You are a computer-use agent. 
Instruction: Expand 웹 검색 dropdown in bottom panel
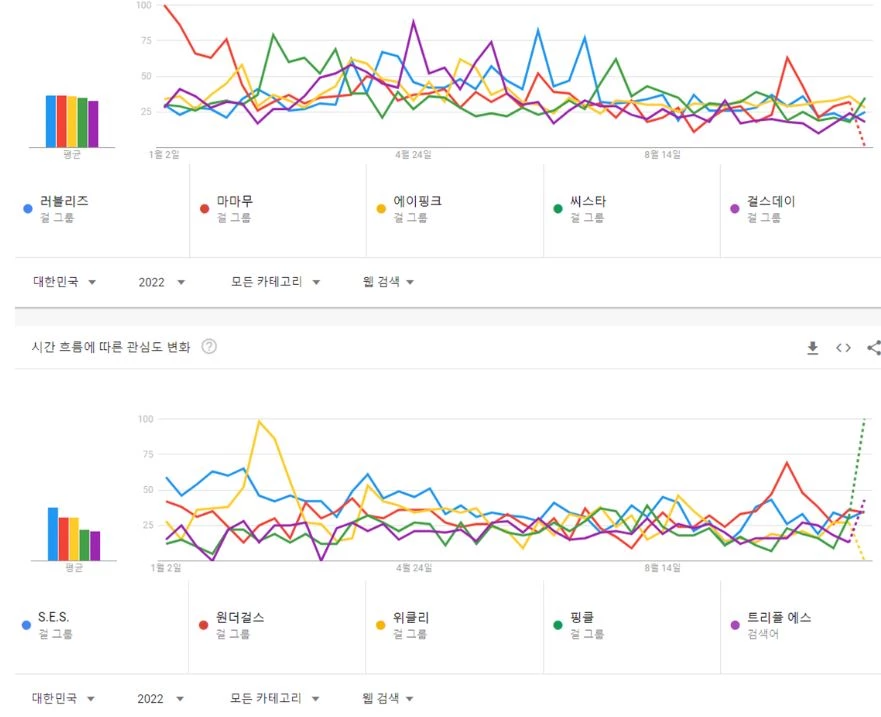point(388,698)
